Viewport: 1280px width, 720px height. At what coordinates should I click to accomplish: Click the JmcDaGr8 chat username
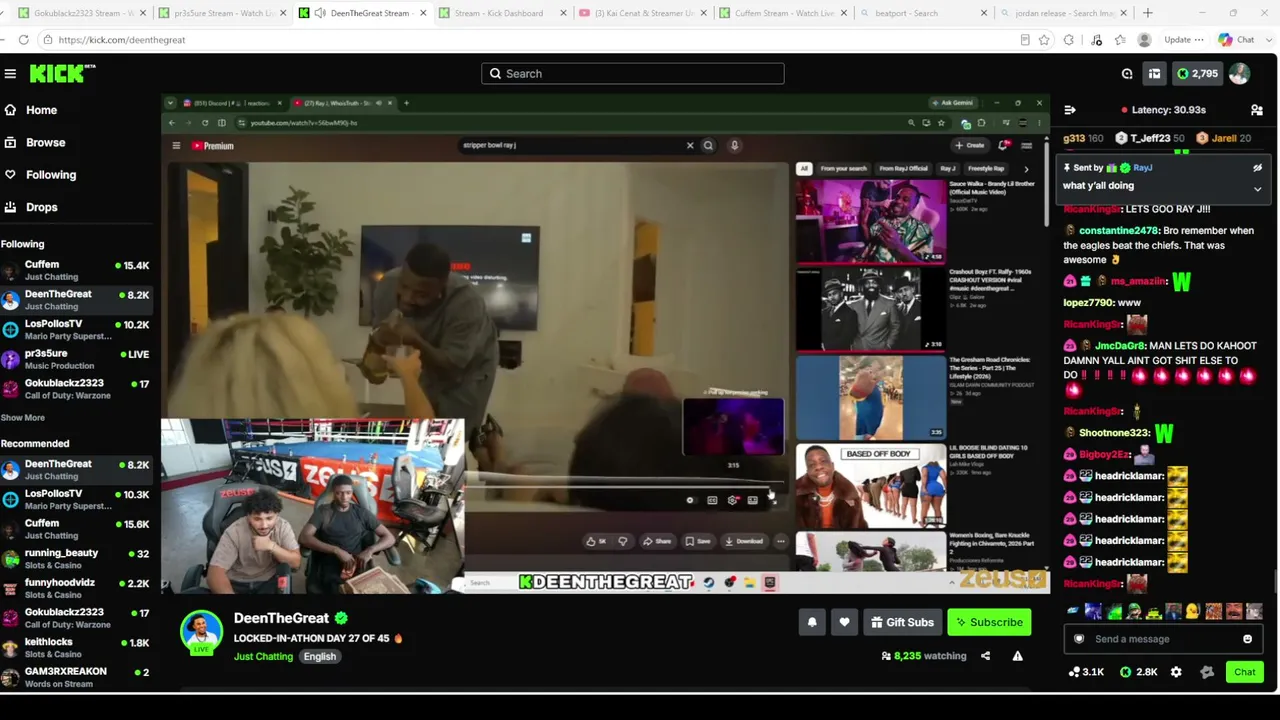pos(1119,346)
